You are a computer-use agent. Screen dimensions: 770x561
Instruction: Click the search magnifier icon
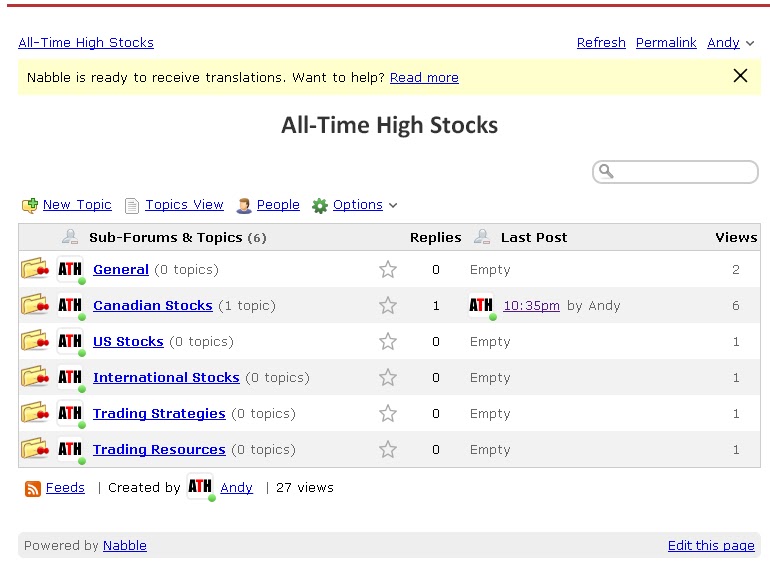pos(606,171)
